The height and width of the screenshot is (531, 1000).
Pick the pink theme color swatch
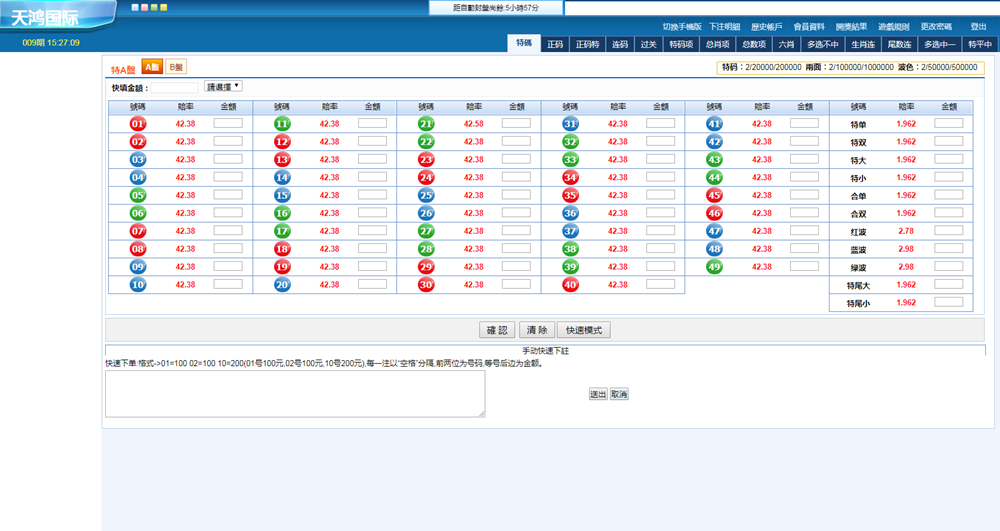tap(144, 7)
